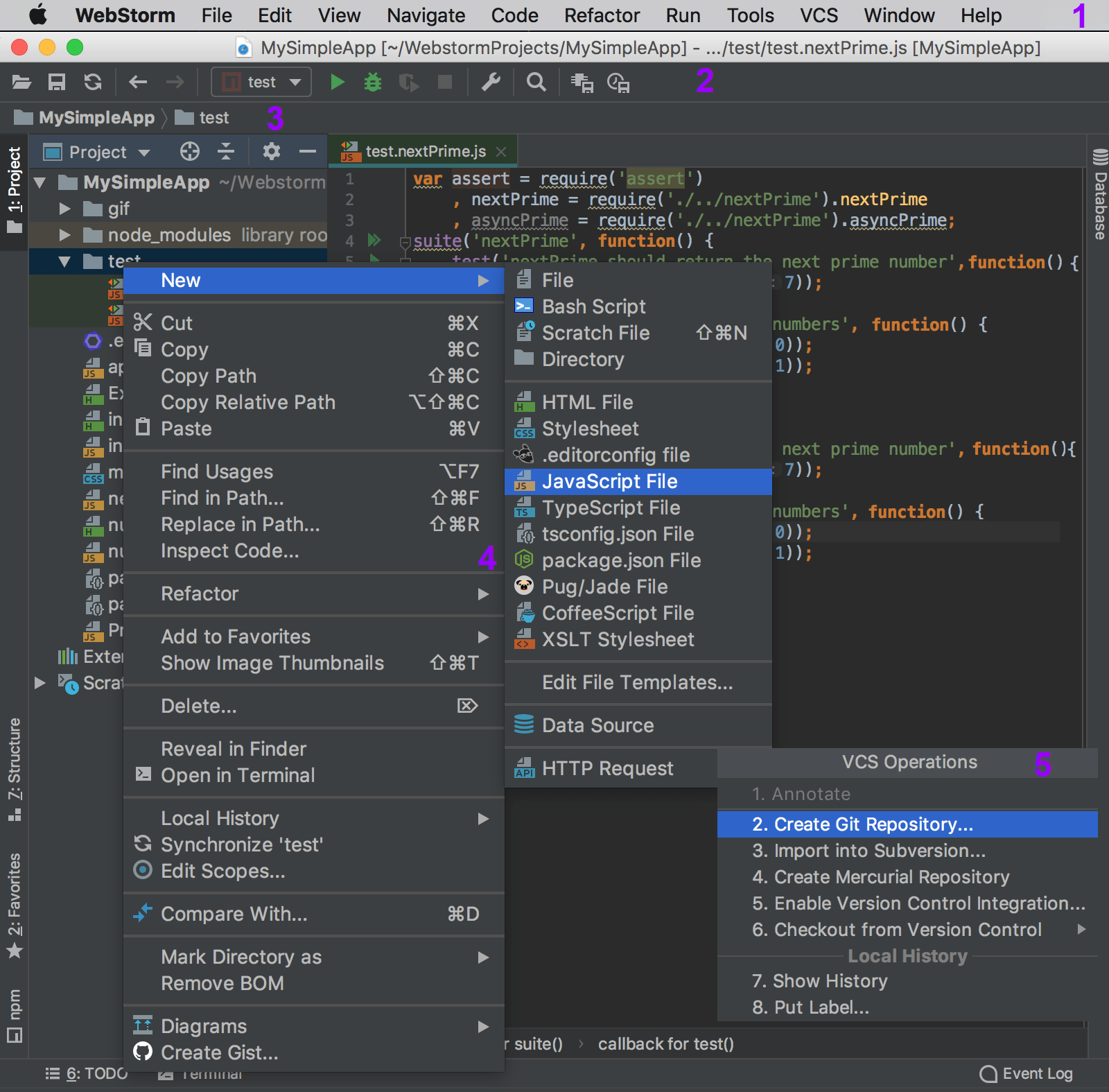
Task: Click the Run with Coverage icon
Action: 409,83
